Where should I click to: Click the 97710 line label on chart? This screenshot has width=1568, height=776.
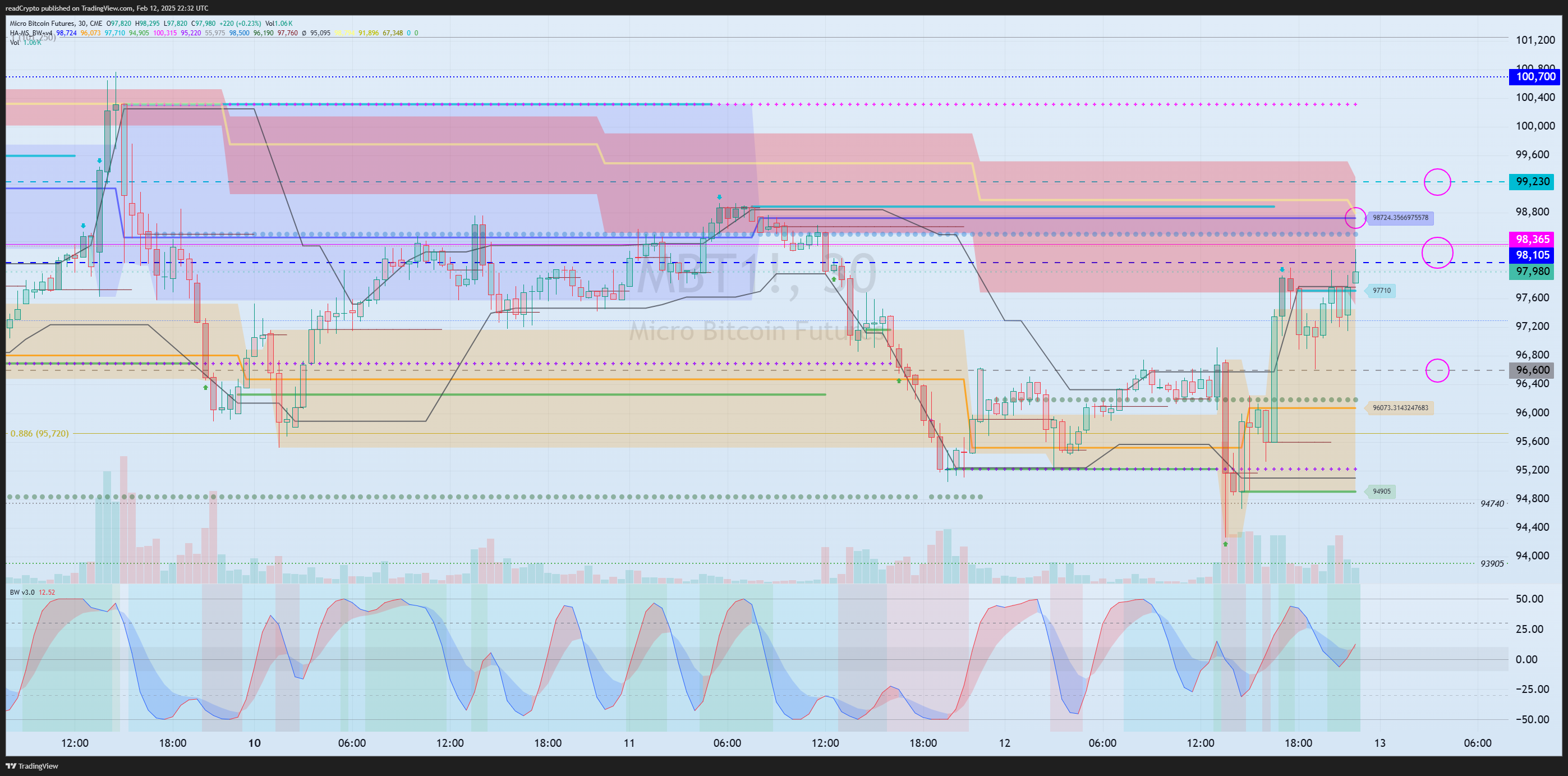coord(1381,290)
